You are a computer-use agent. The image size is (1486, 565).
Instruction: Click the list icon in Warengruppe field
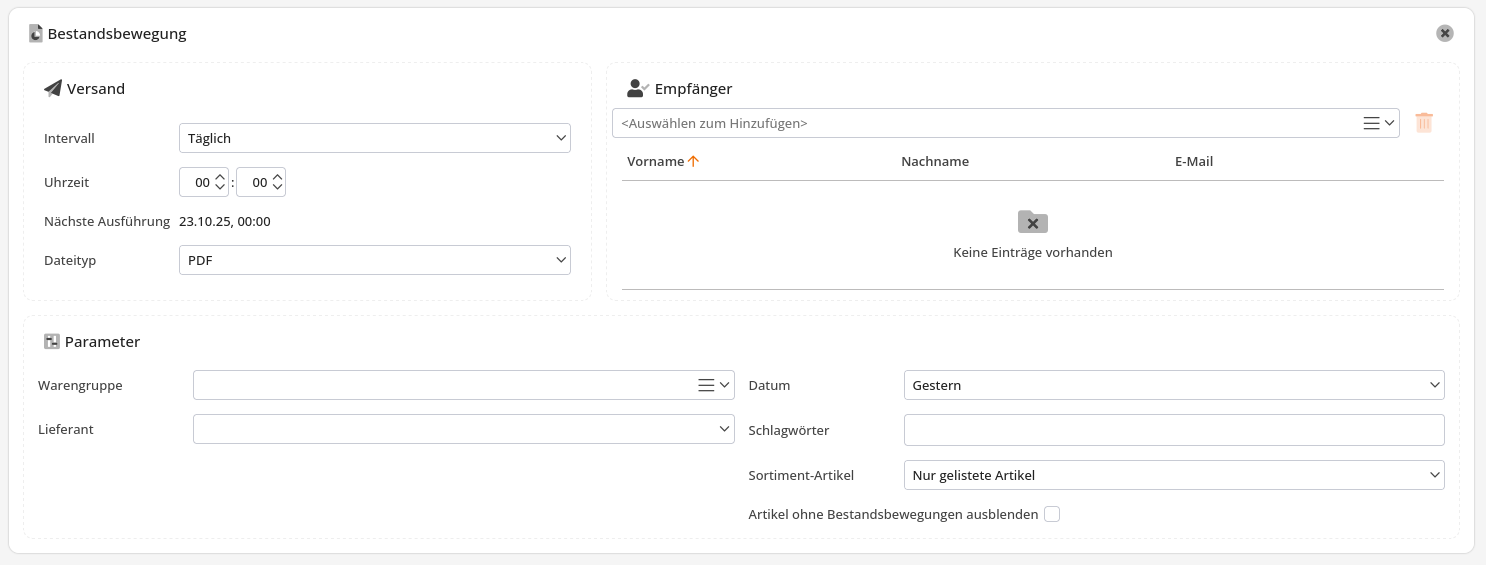coord(706,385)
